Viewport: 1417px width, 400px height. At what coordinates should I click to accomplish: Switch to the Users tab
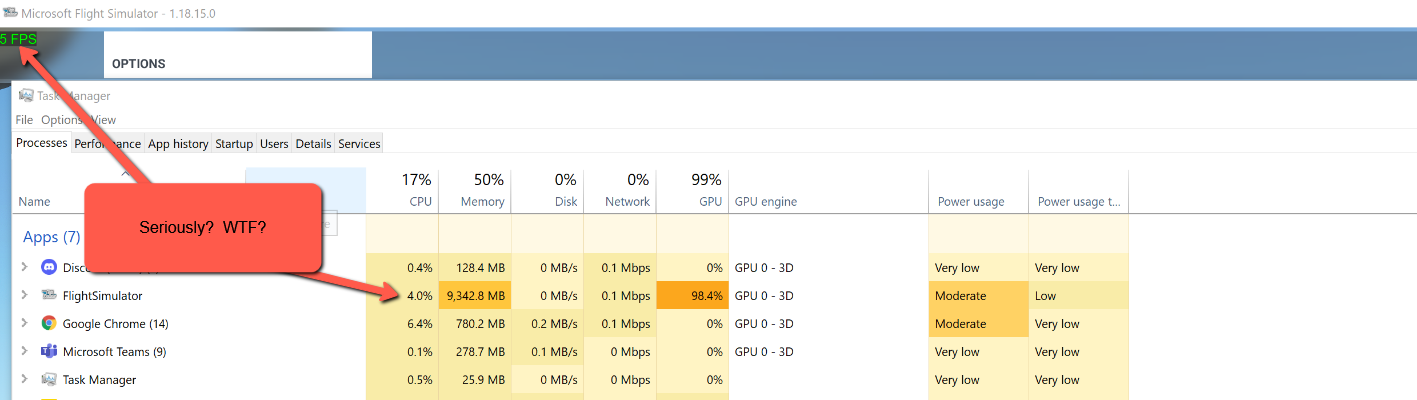pyautogui.click(x=274, y=144)
